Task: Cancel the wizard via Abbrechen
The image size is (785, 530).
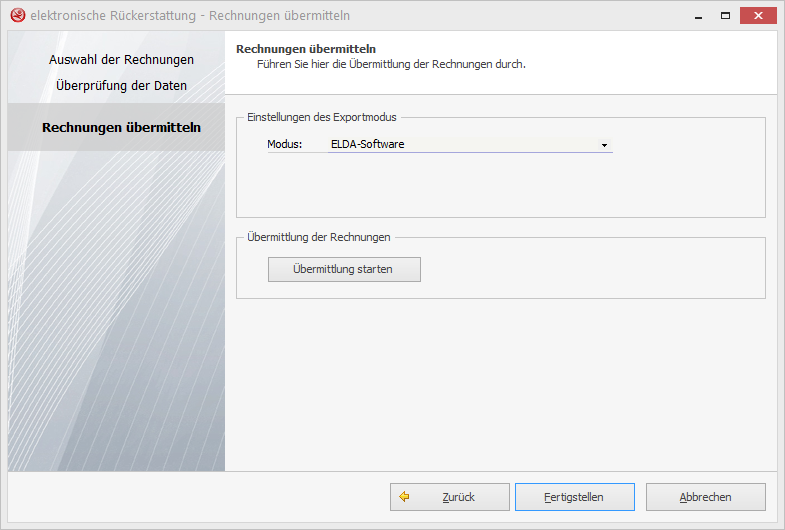Action: tap(705, 497)
